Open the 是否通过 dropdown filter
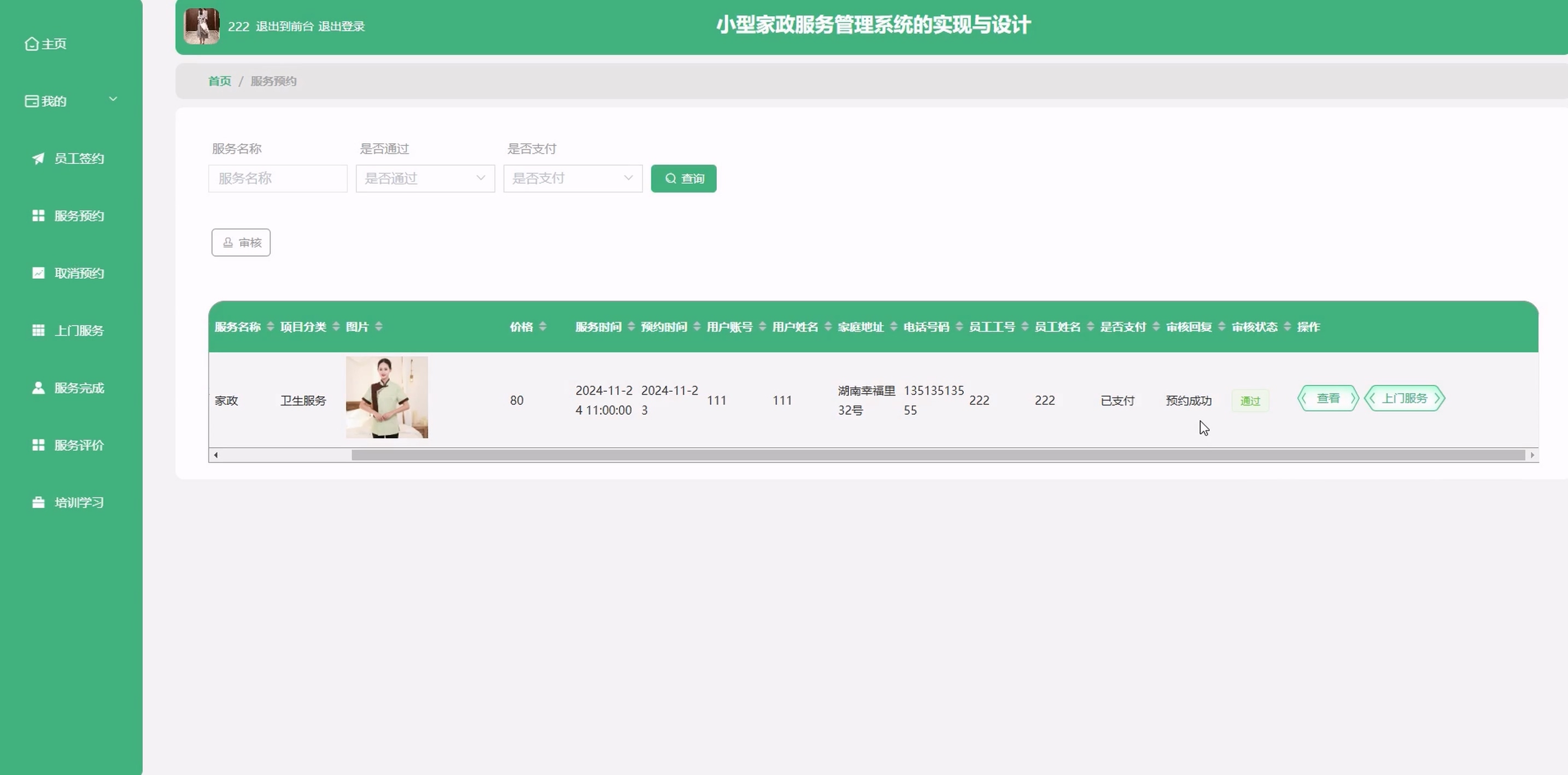 click(x=425, y=178)
